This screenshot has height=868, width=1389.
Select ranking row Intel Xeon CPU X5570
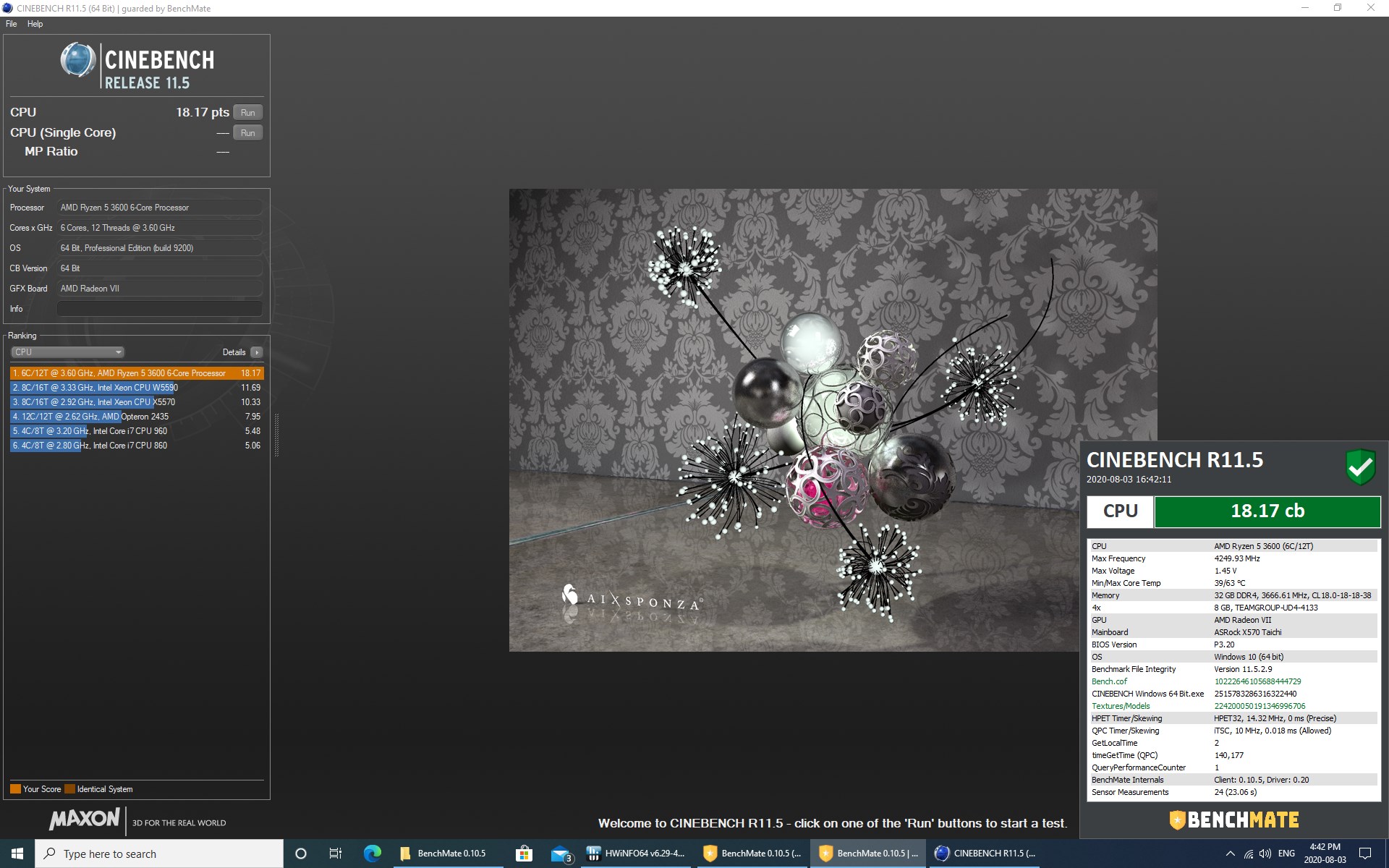(137, 402)
